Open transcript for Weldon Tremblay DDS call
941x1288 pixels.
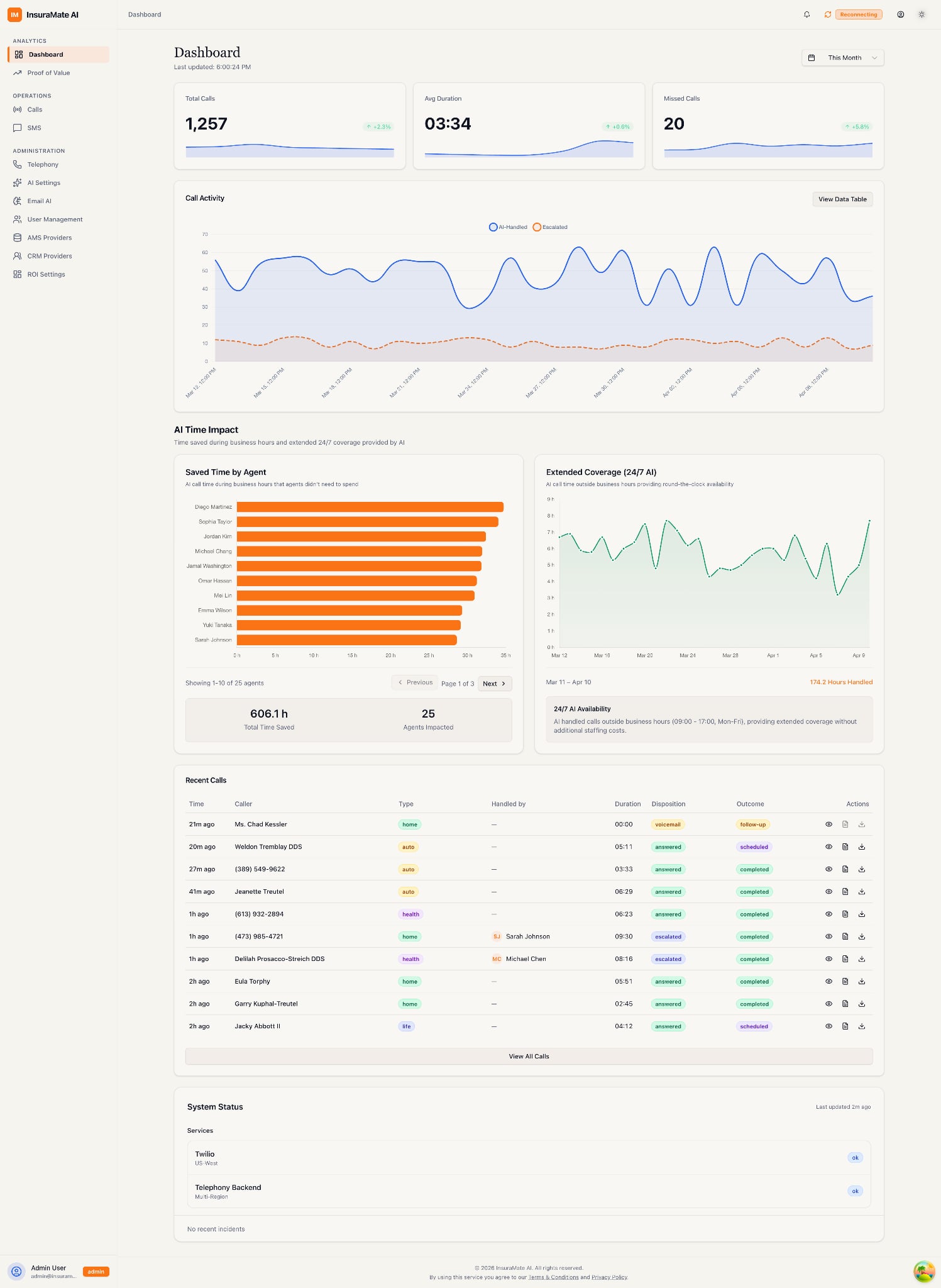pos(845,847)
